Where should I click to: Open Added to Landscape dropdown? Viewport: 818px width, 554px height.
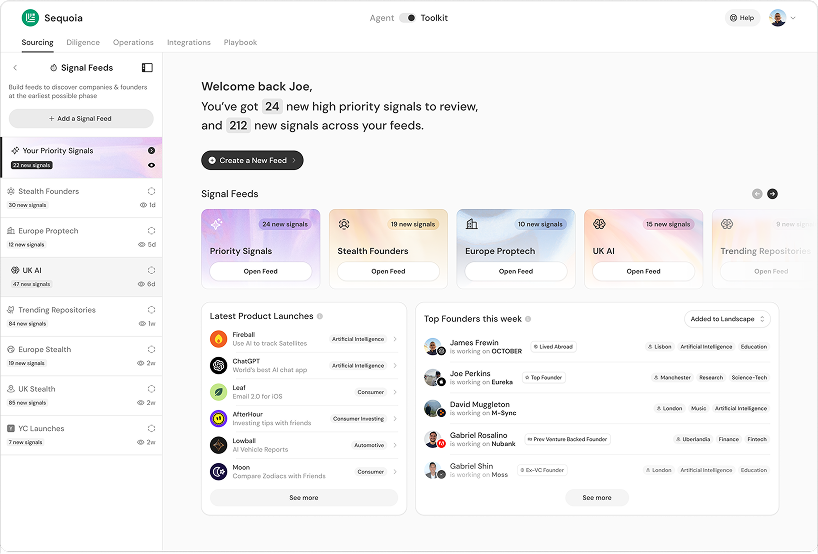pyautogui.click(x=727, y=319)
